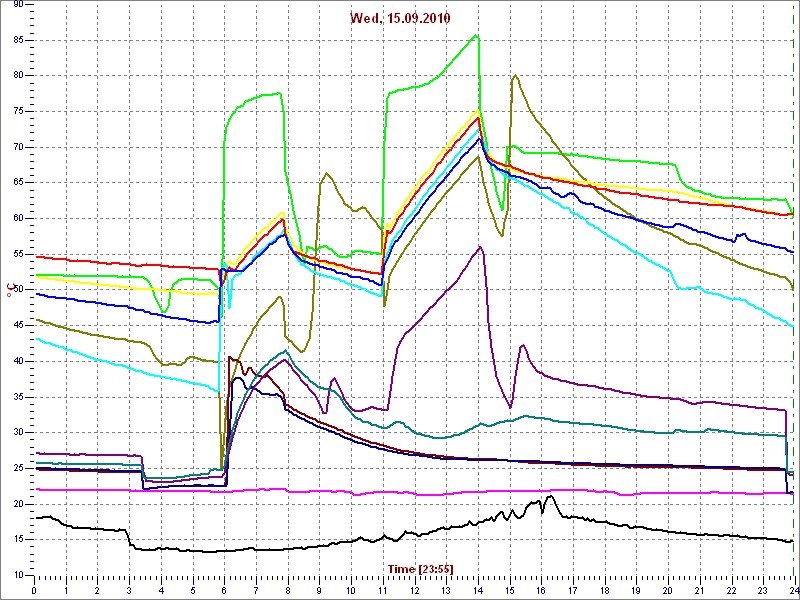The height and width of the screenshot is (600, 800).
Task: Pick the temperature-axis label "20"
Action: point(18,504)
